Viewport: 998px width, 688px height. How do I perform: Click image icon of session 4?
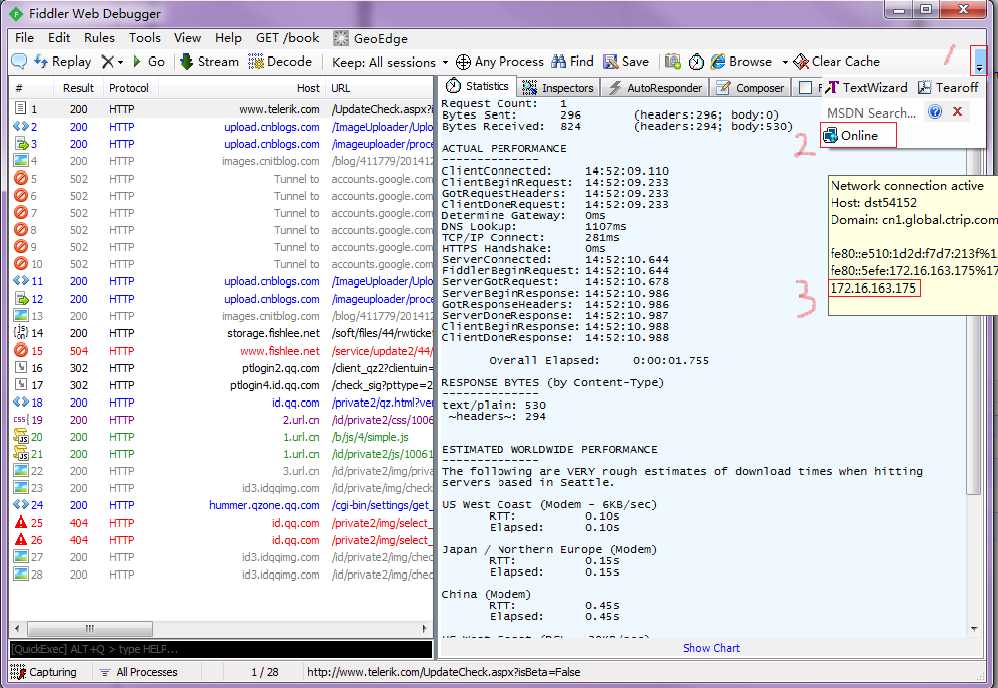pos(21,160)
